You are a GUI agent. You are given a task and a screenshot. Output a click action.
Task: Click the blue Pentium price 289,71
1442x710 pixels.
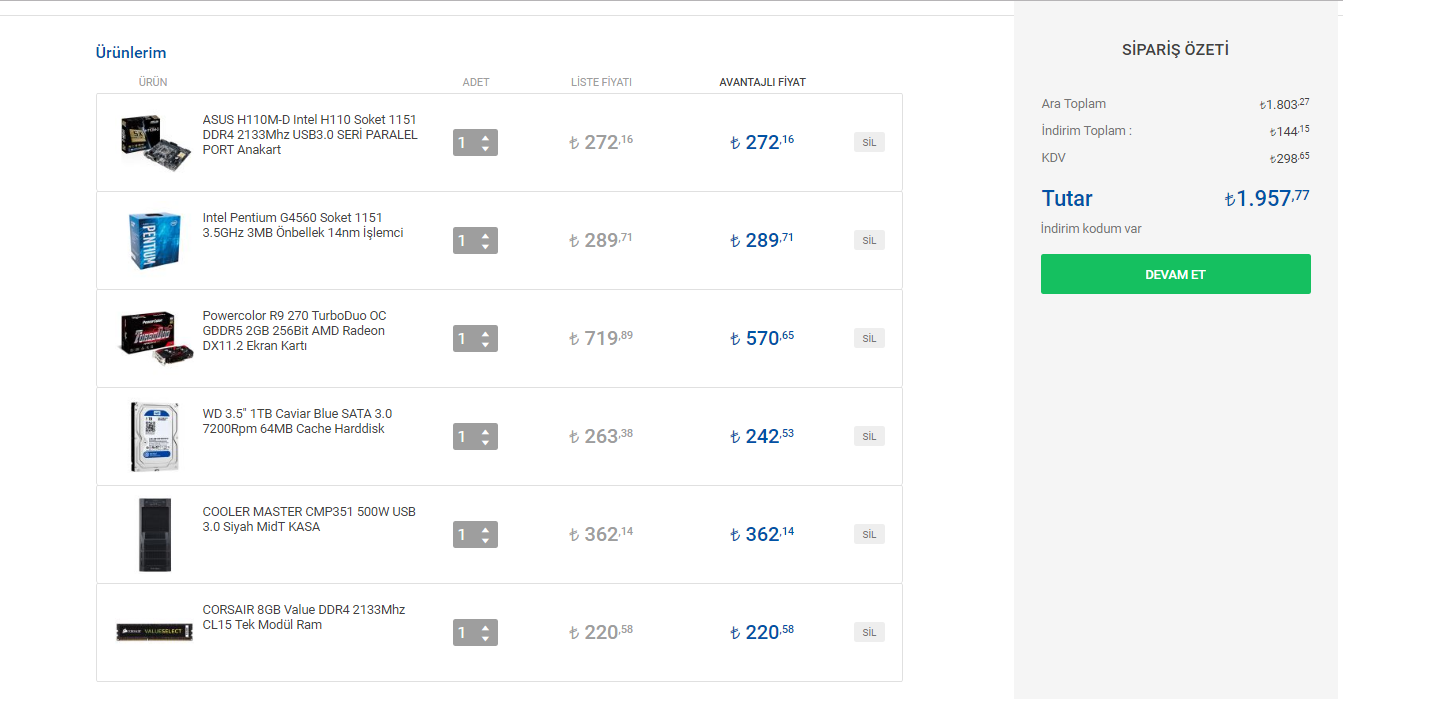tap(762, 240)
